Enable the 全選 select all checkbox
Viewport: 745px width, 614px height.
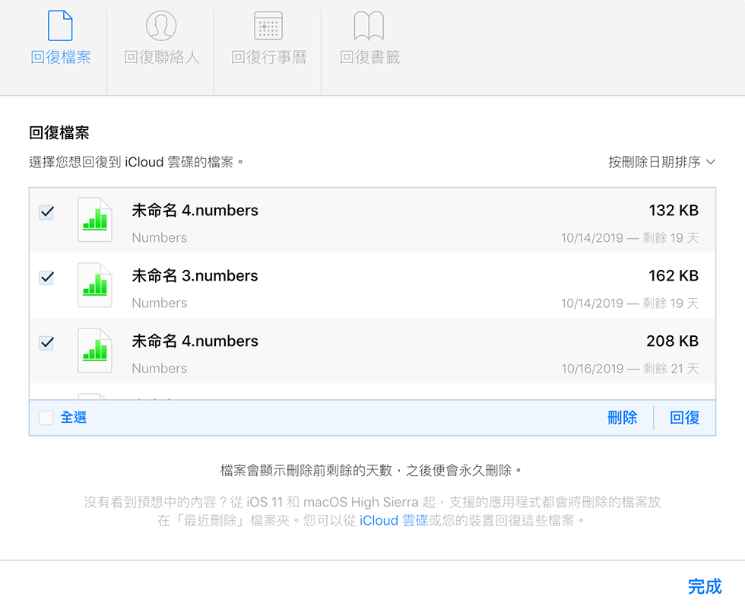[47, 418]
